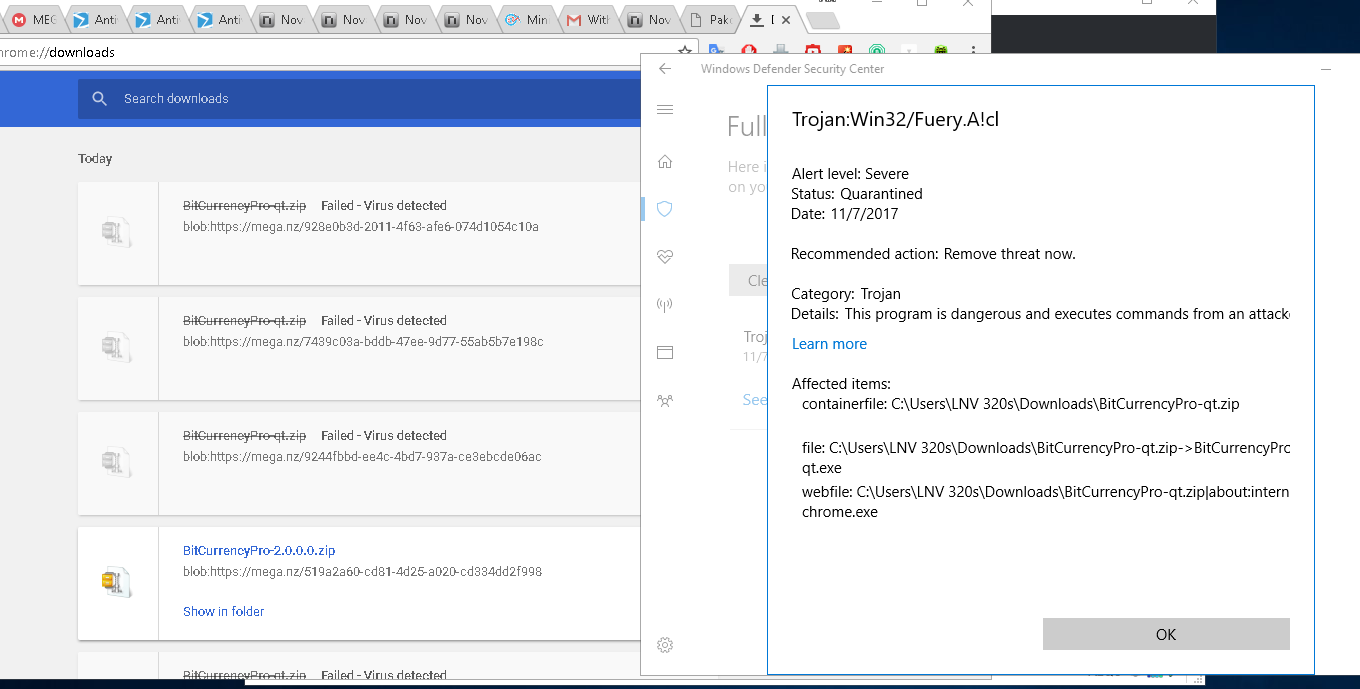Select Virus & threat protection shield icon
Screen dimensions: 1360x689
(665, 209)
